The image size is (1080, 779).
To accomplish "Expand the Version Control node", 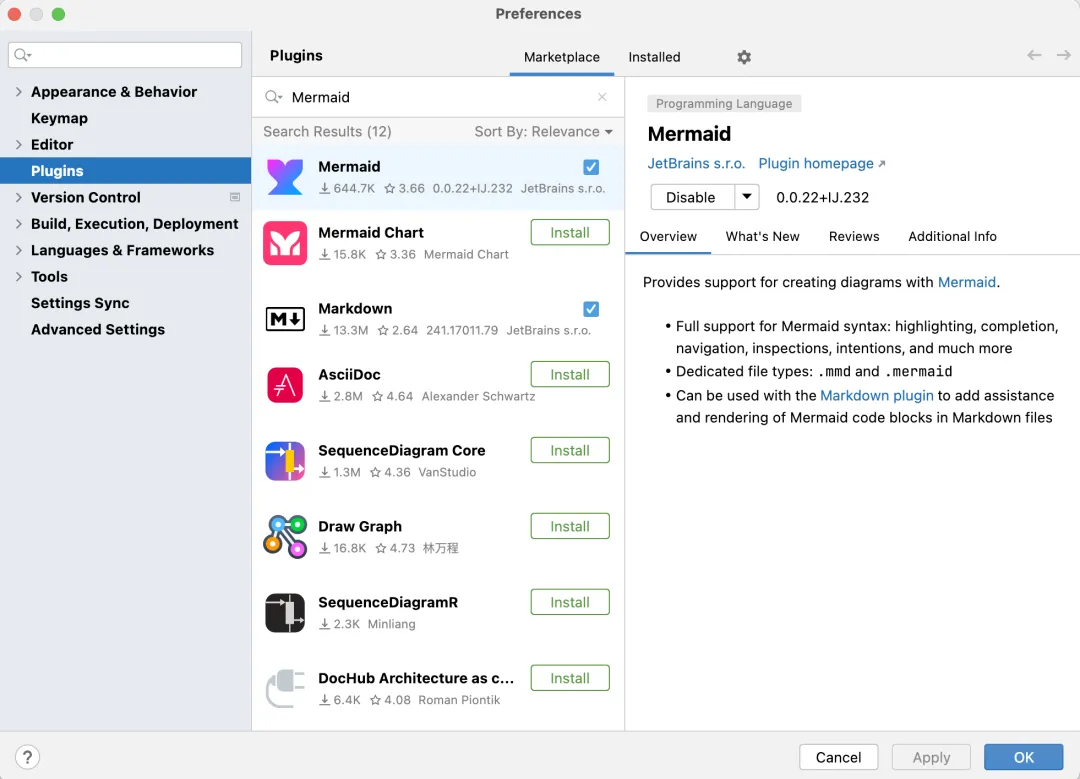I will pos(19,198).
